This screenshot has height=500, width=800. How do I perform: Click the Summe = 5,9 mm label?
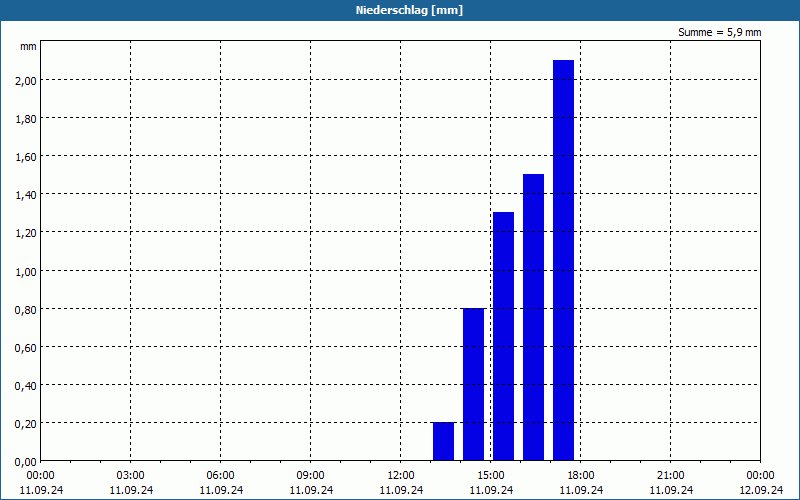pos(719,32)
